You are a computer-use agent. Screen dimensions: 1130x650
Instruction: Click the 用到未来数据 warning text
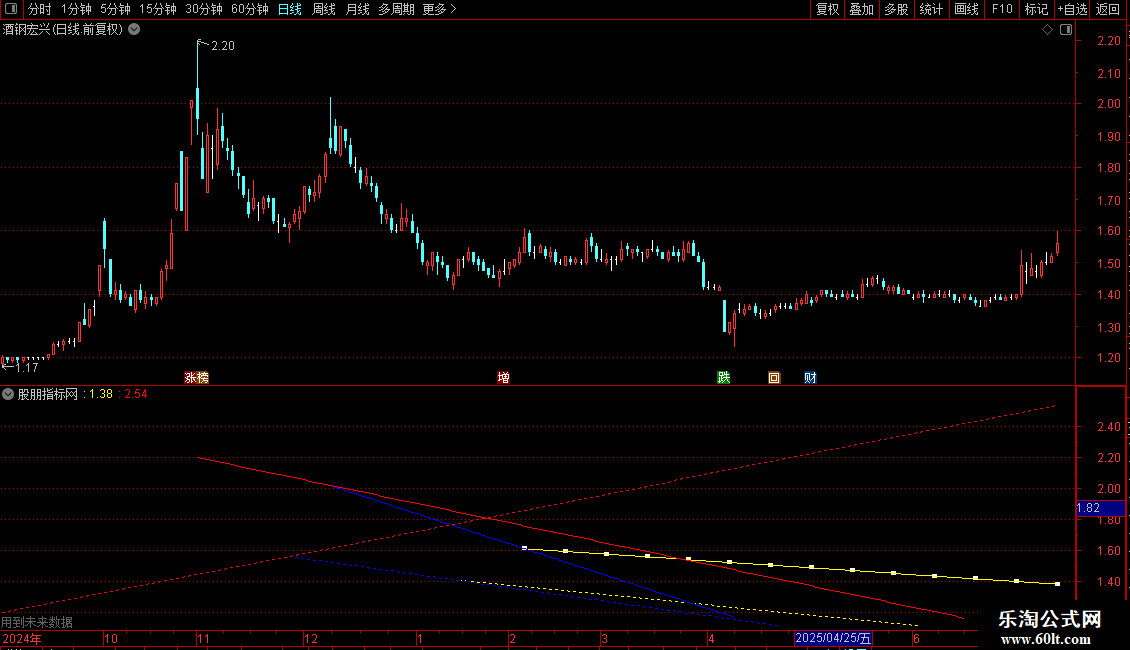coord(37,622)
